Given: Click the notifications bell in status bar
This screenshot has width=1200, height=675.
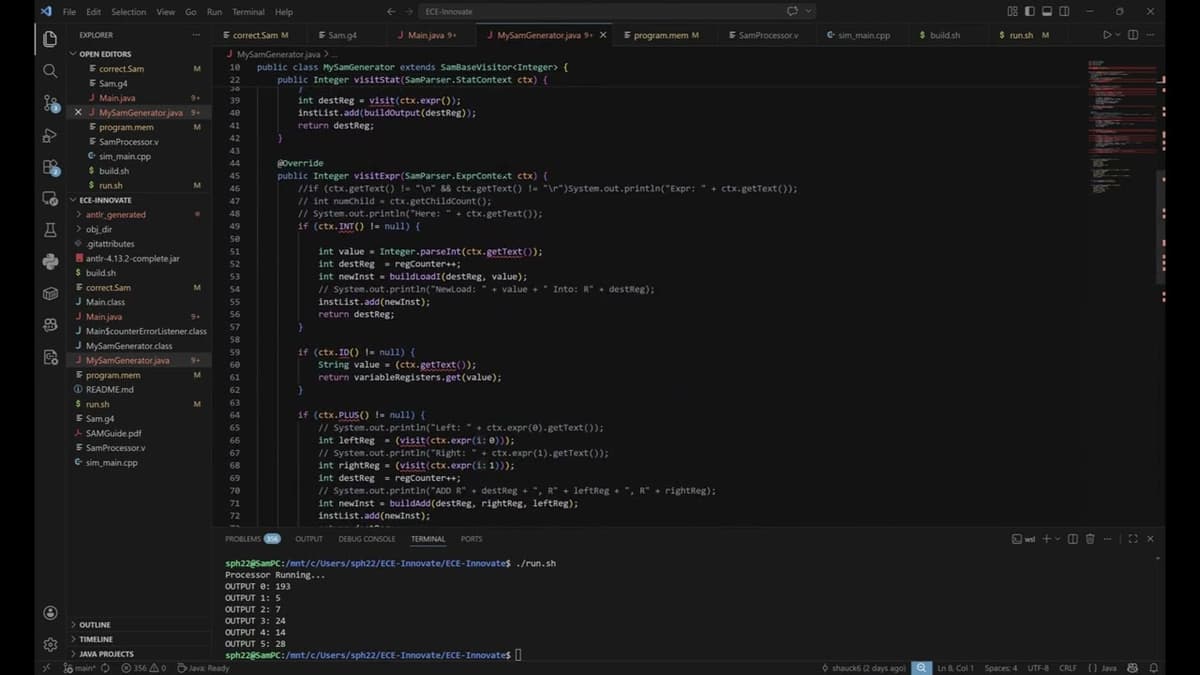Looking at the screenshot, I should pyautogui.click(x=1153, y=667).
